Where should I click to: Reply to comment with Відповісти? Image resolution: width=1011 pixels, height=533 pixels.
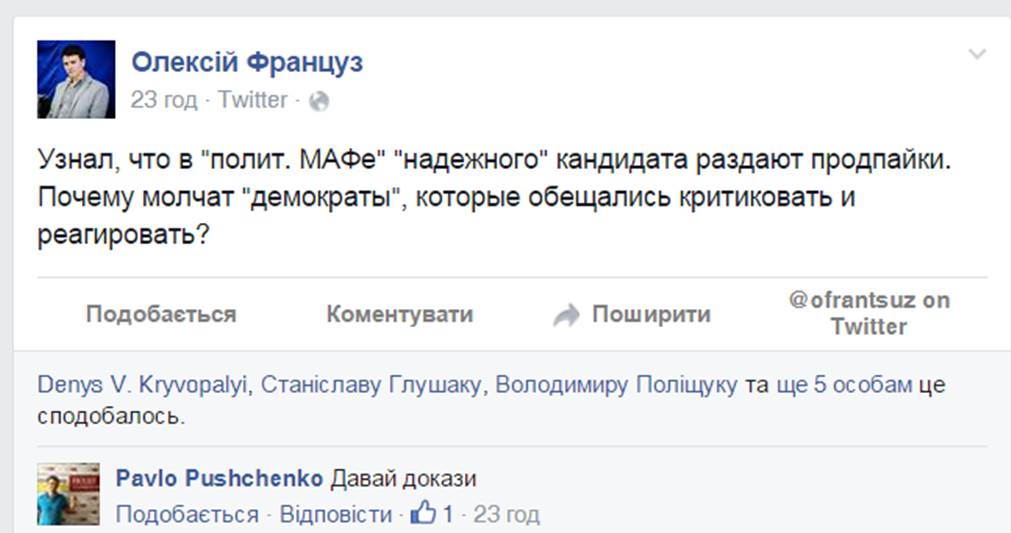336,514
